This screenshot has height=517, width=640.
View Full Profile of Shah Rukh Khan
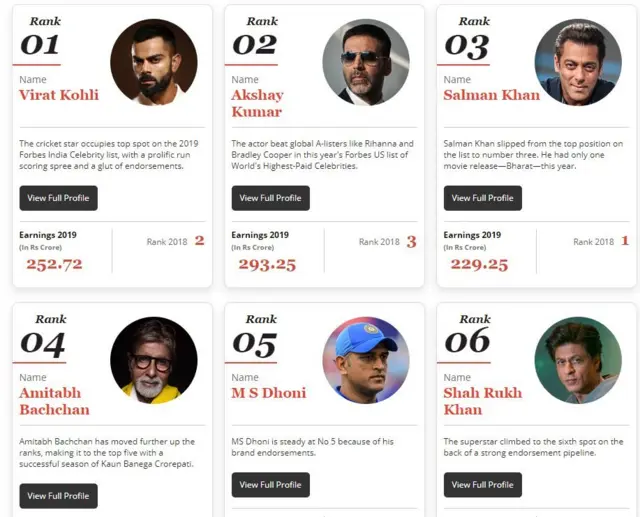(482, 485)
